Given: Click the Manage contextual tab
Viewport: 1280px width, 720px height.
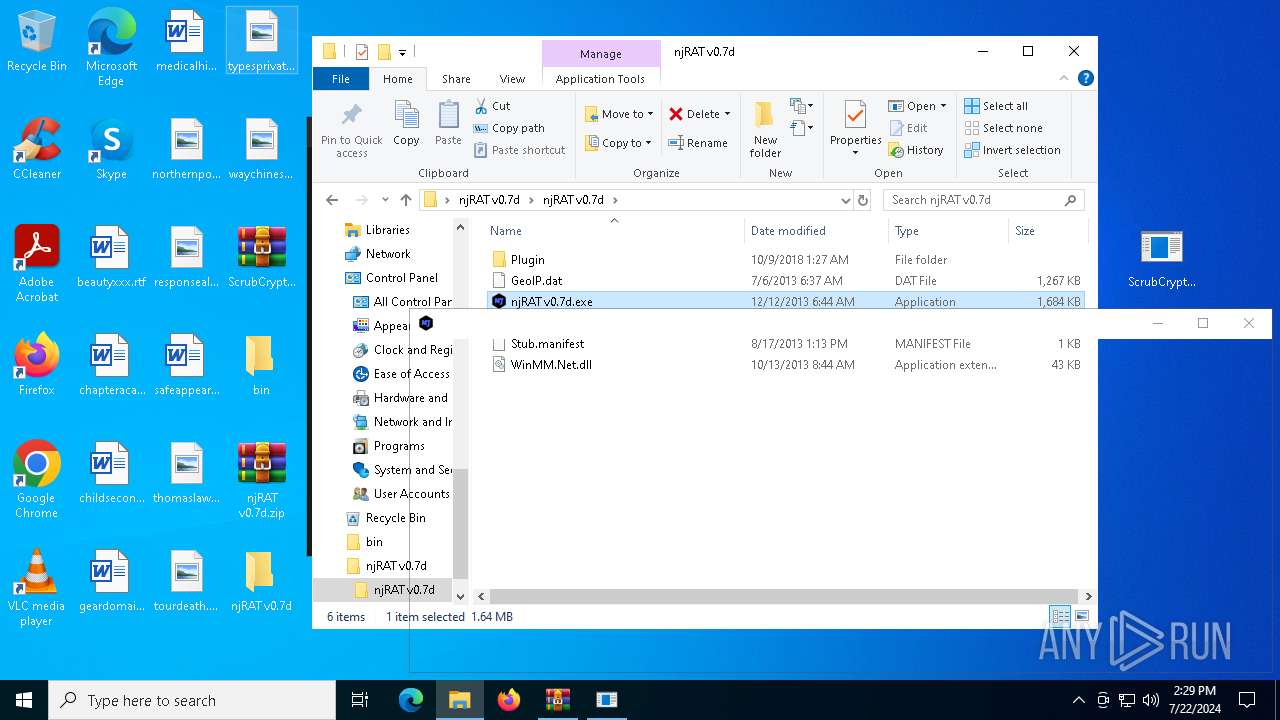Looking at the screenshot, I should tap(601, 54).
